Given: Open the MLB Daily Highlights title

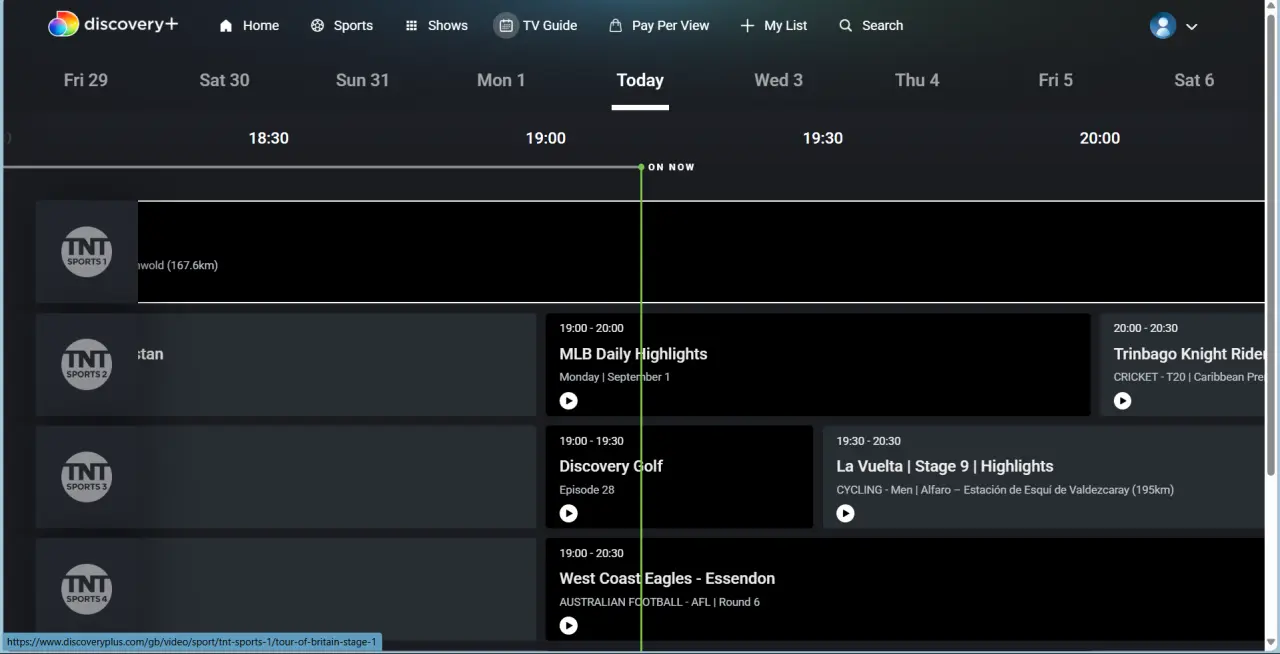Looking at the screenshot, I should pyautogui.click(x=633, y=354).
